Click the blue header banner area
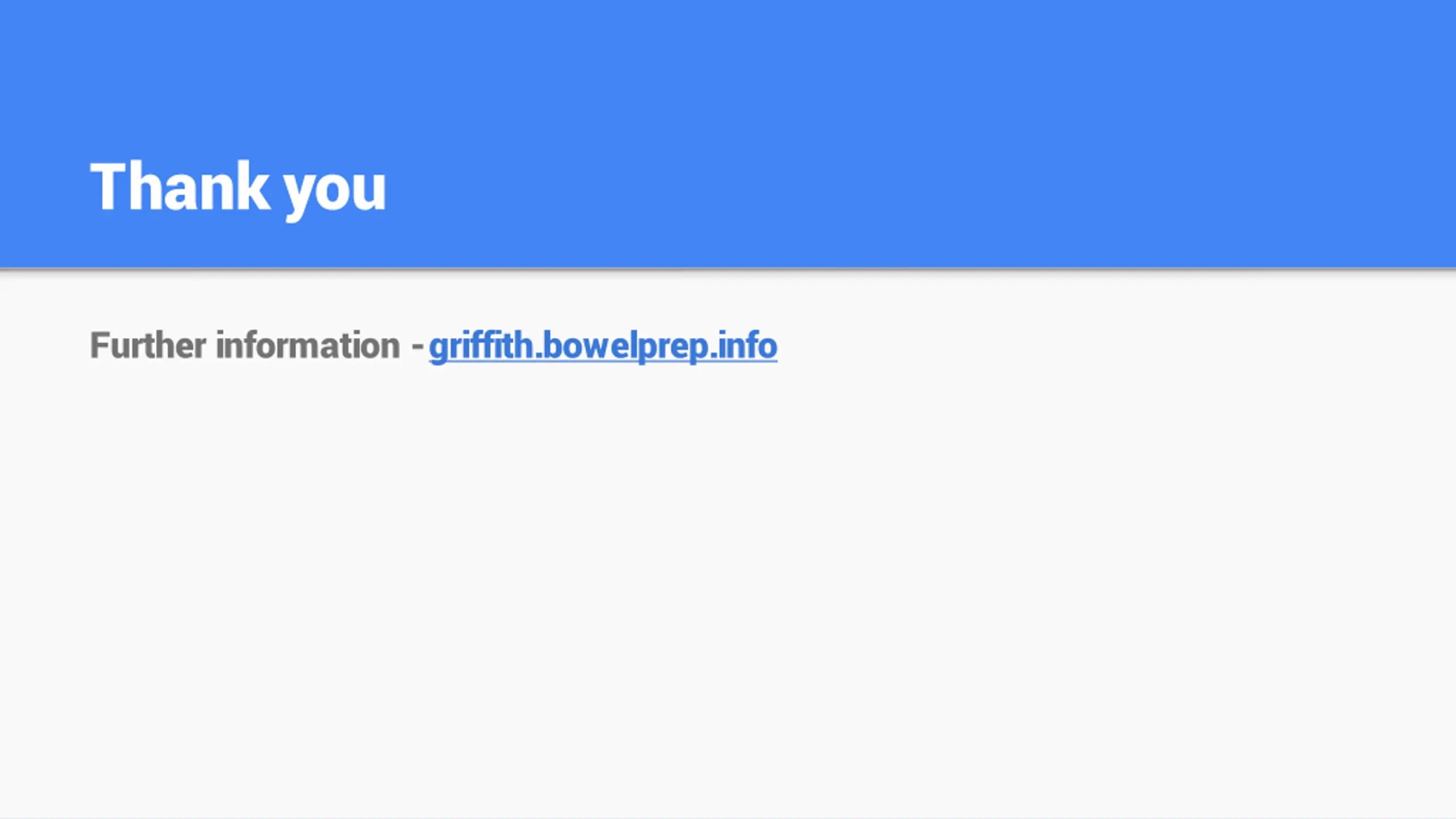1456x819 pixels. pyautogui.click(x=728, y=133)
